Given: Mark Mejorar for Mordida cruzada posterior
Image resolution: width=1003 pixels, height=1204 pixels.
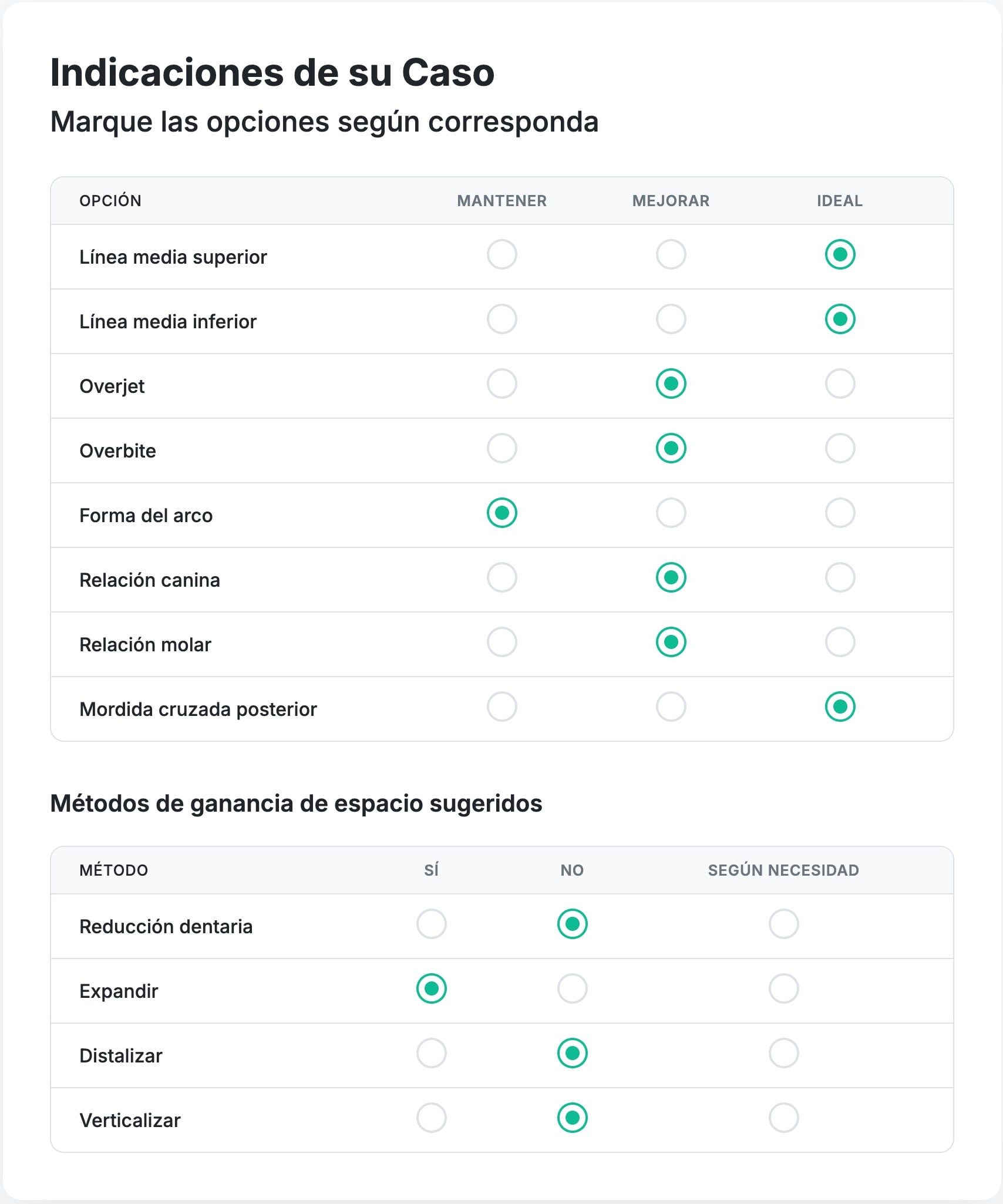Looking at the screenshot, I should click(x=671, y=707).
